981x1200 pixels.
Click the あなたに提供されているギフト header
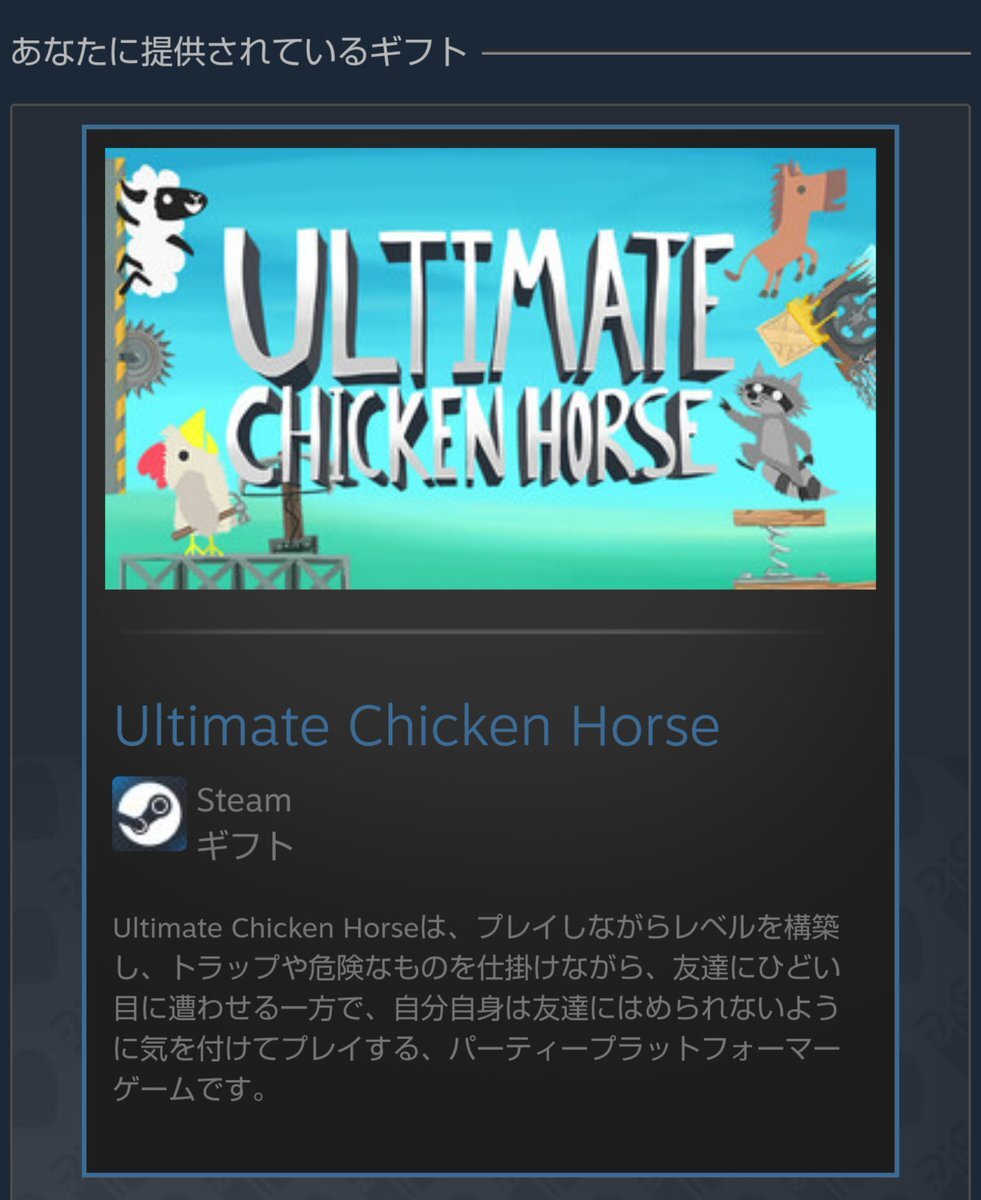(x=239, y=51)
